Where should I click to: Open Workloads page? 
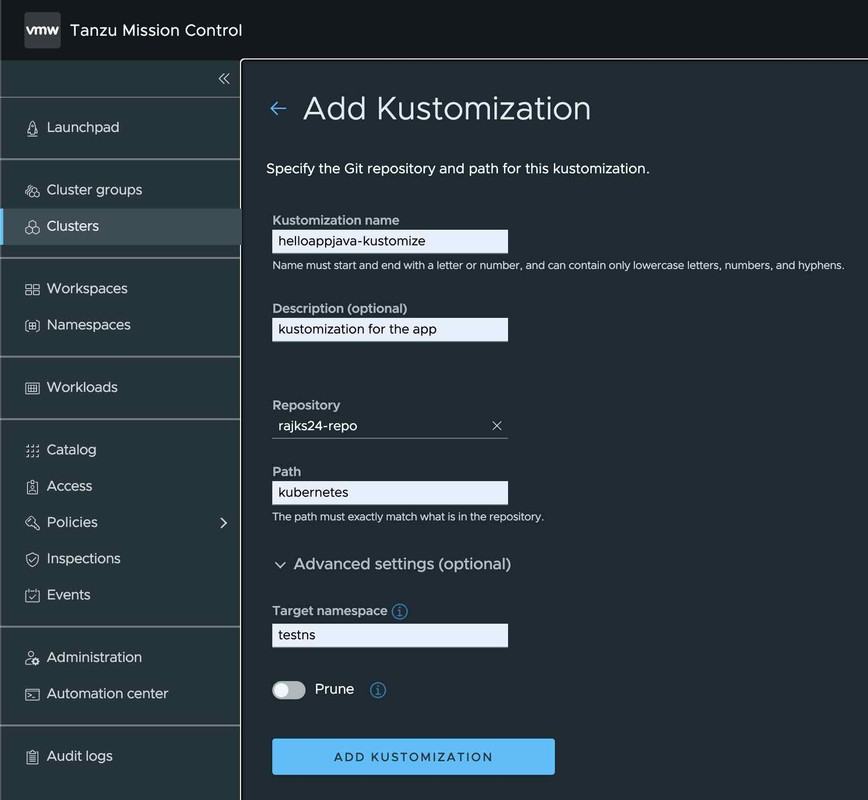click(82, 387)
